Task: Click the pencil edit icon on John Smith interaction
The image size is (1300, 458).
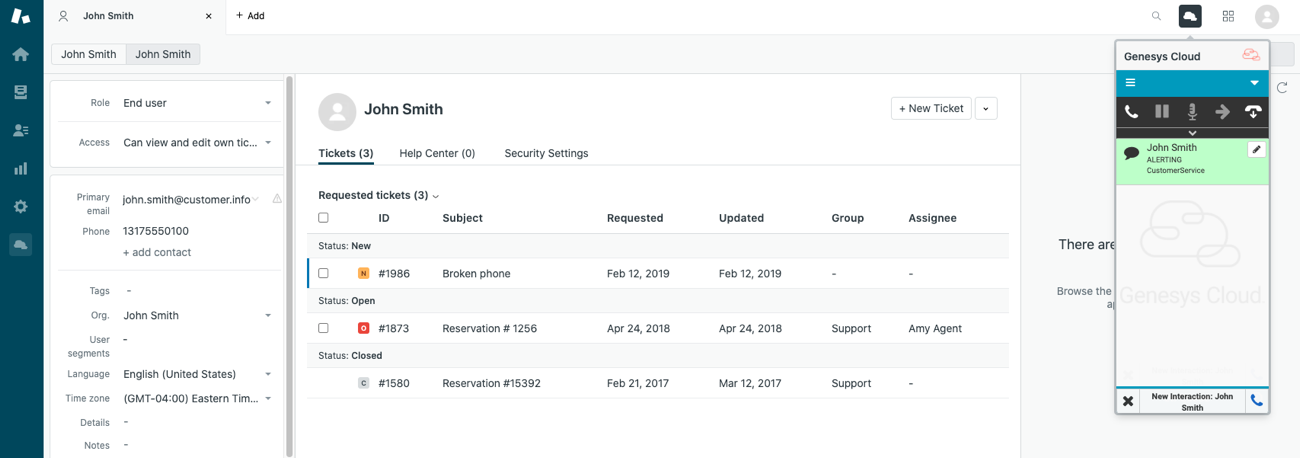Action: (x=1257, y=150)
